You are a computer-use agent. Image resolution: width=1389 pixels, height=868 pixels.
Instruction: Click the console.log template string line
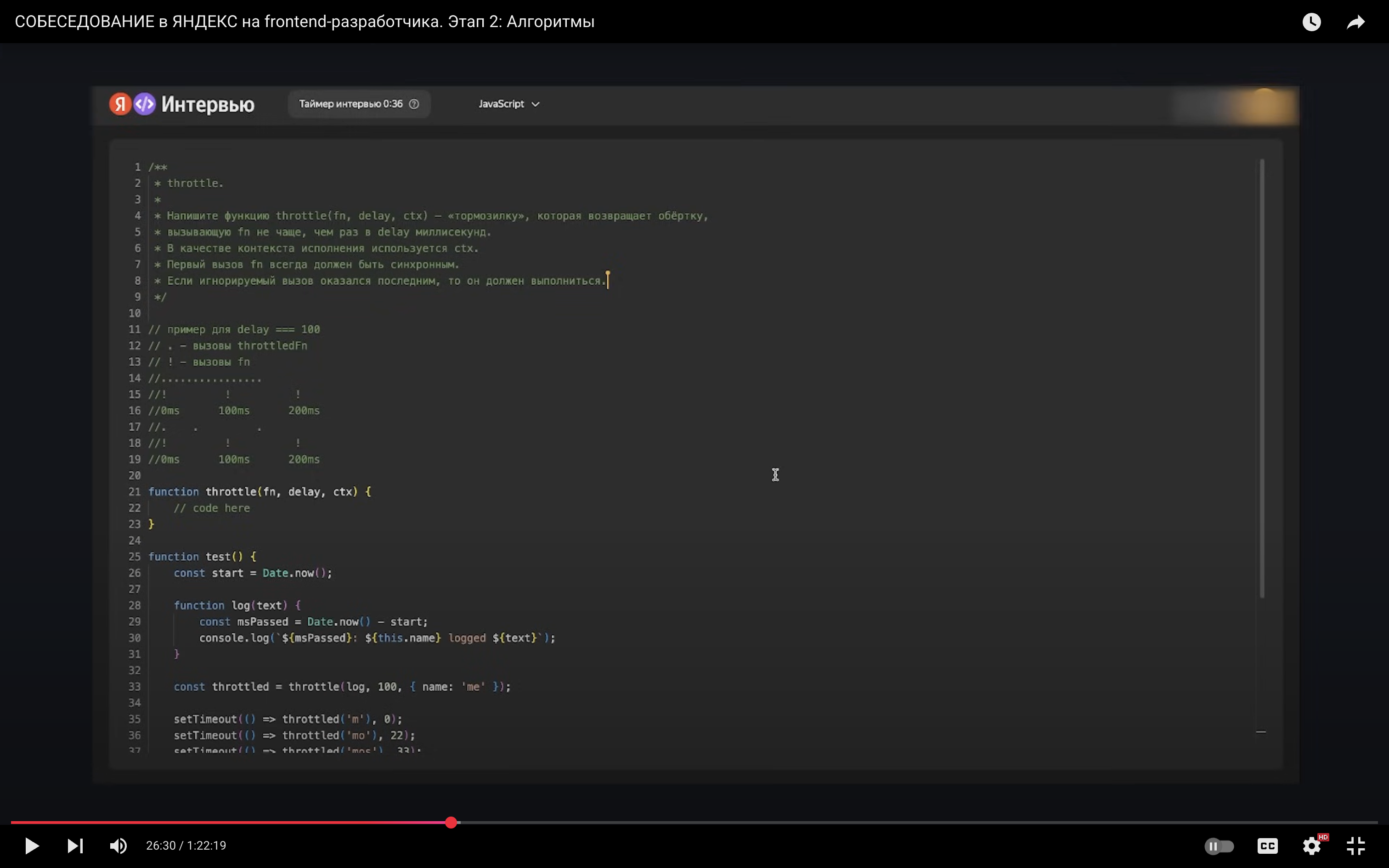pyautogui.click(x=377, y=638)
